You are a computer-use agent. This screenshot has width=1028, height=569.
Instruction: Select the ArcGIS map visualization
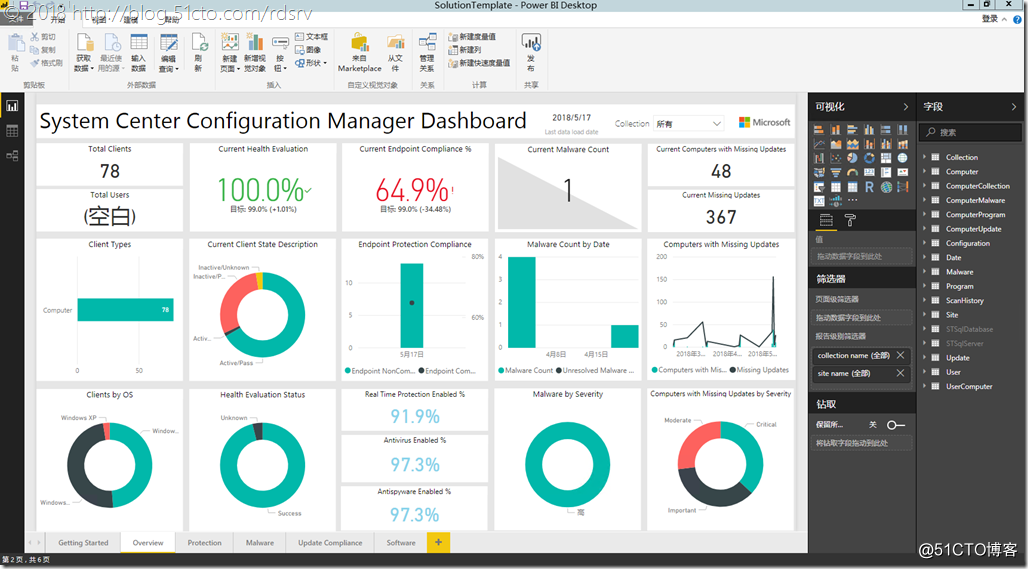[x=886, y=187]
